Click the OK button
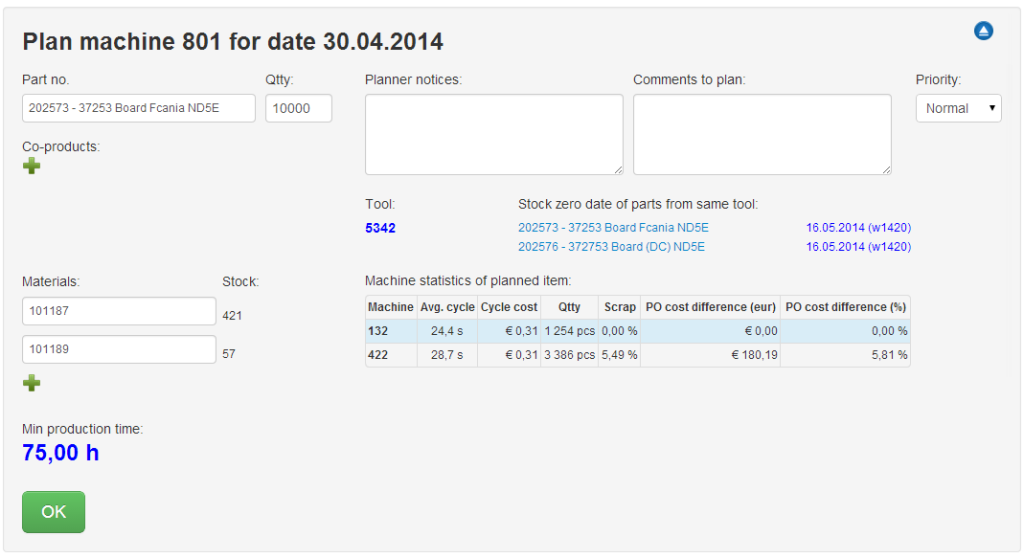 click(x=54, y=512)
